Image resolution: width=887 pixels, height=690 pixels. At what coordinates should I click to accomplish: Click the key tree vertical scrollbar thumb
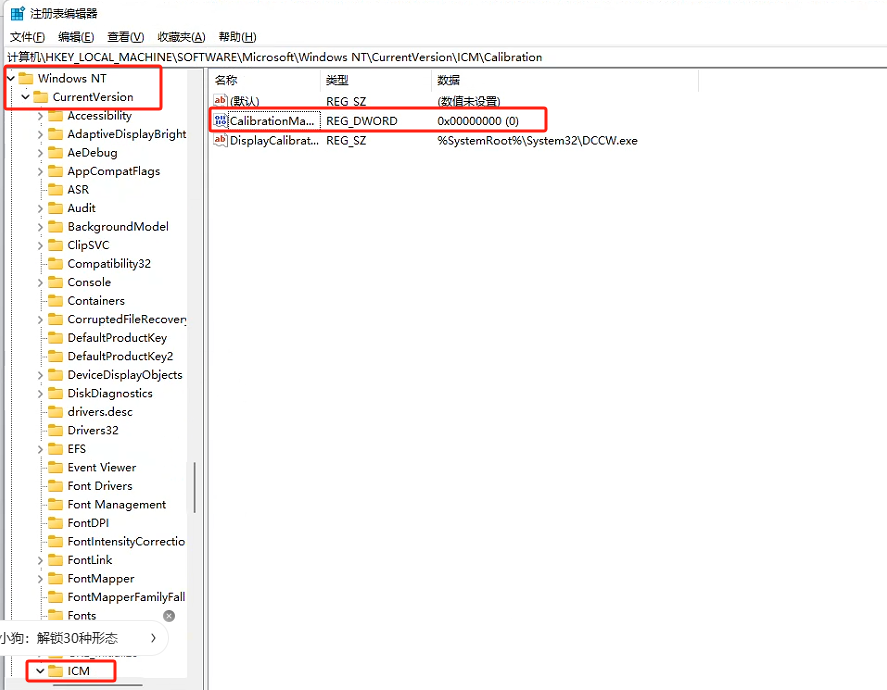click(x=195, y=488)
